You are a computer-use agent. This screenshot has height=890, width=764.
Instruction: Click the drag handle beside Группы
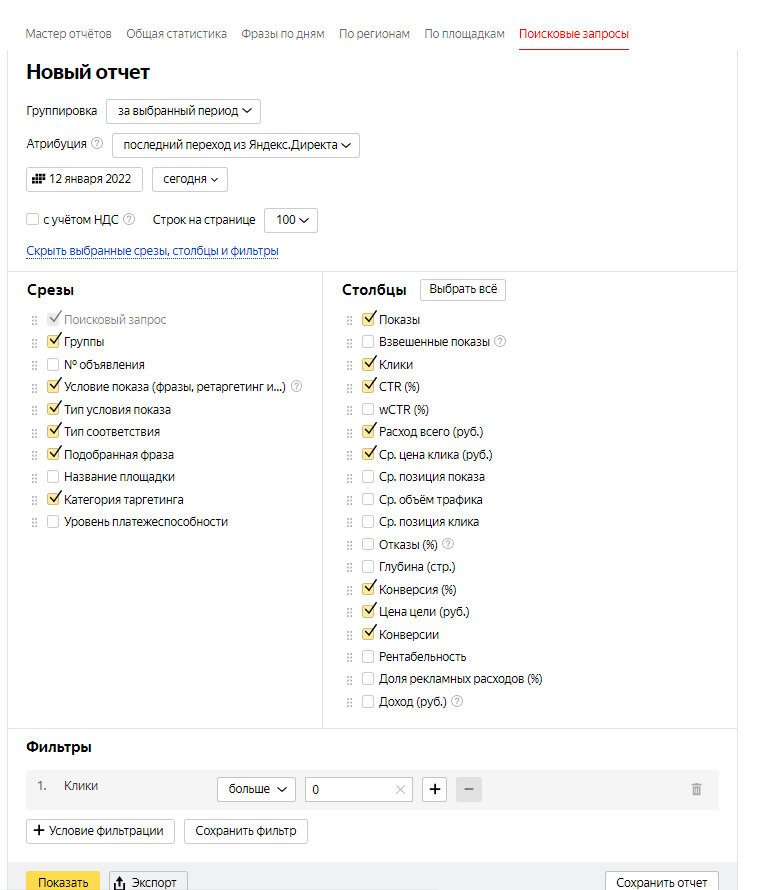(x=35, y=343)
